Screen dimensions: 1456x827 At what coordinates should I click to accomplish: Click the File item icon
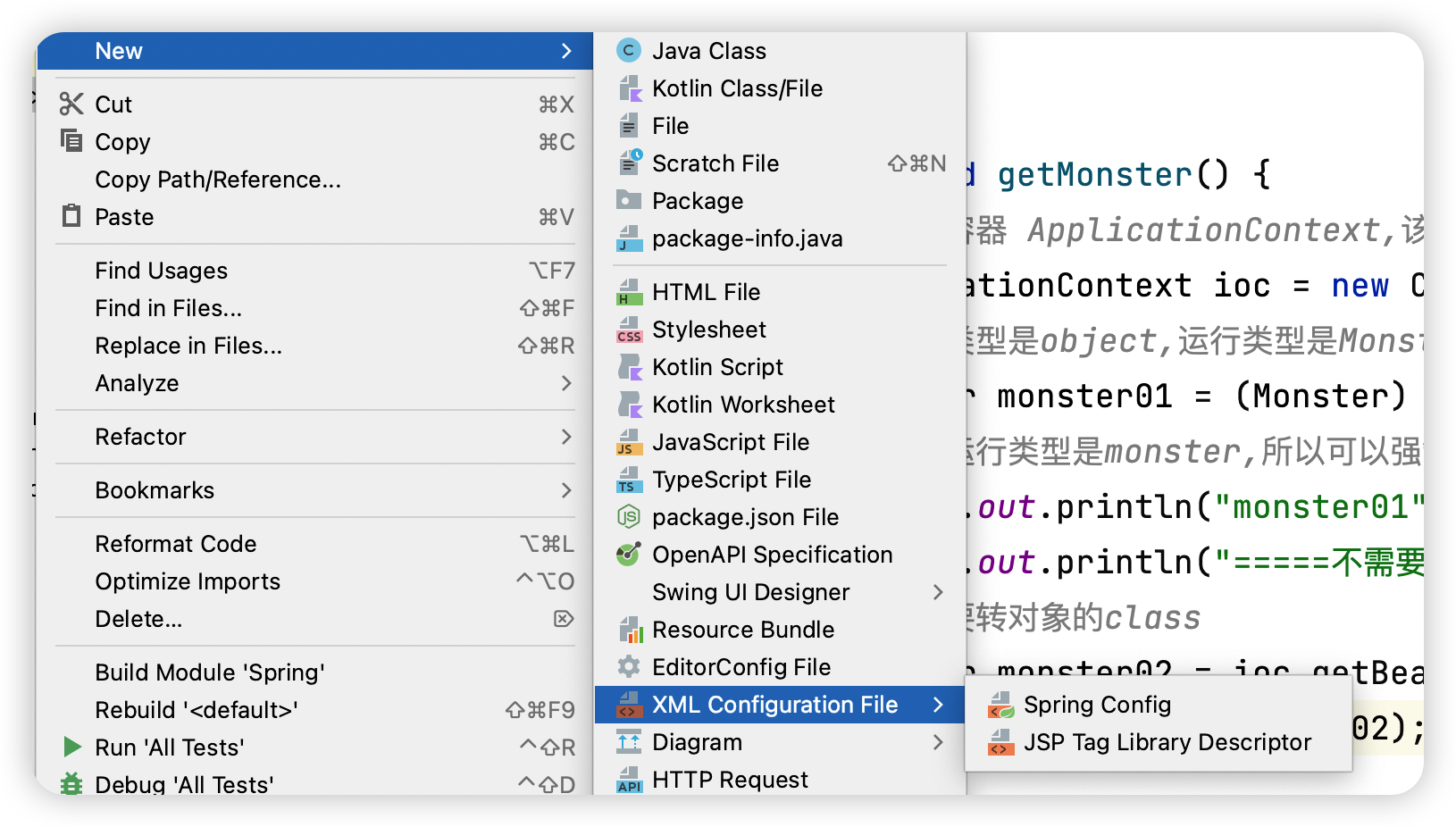point(629,126)
